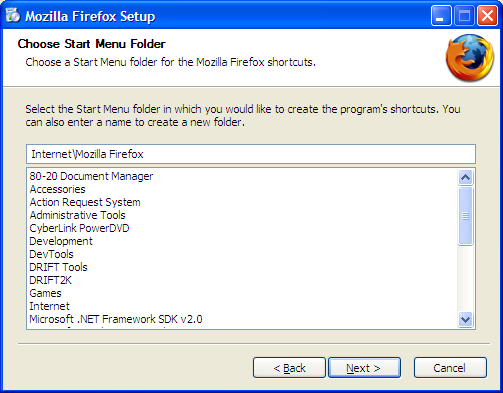The height and width of the screenshot is (393, 503).
Task: Select the Games folder
Action: pyautogui.click(x=45, y=293)
